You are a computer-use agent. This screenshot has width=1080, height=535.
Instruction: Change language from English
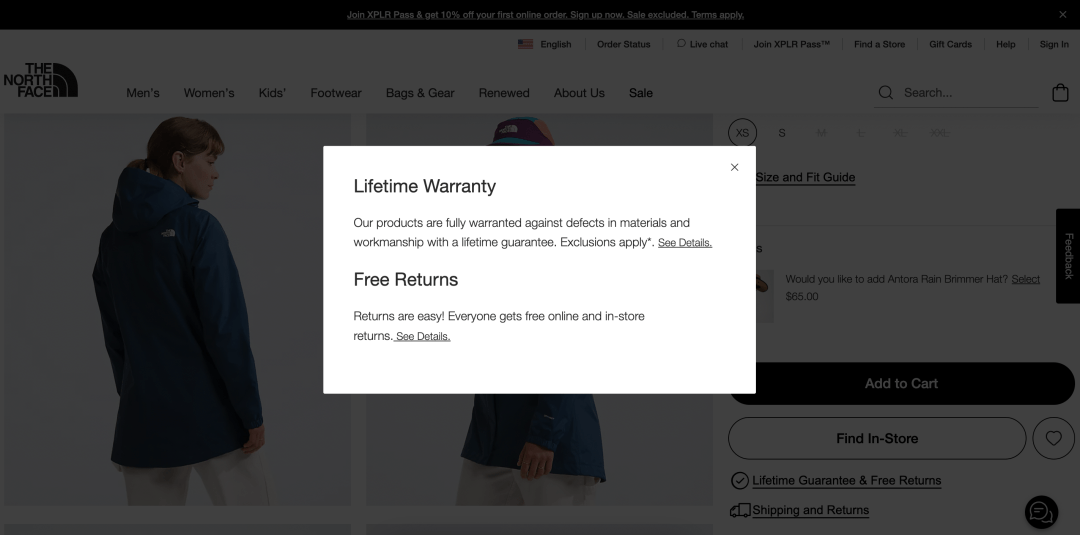555,44
